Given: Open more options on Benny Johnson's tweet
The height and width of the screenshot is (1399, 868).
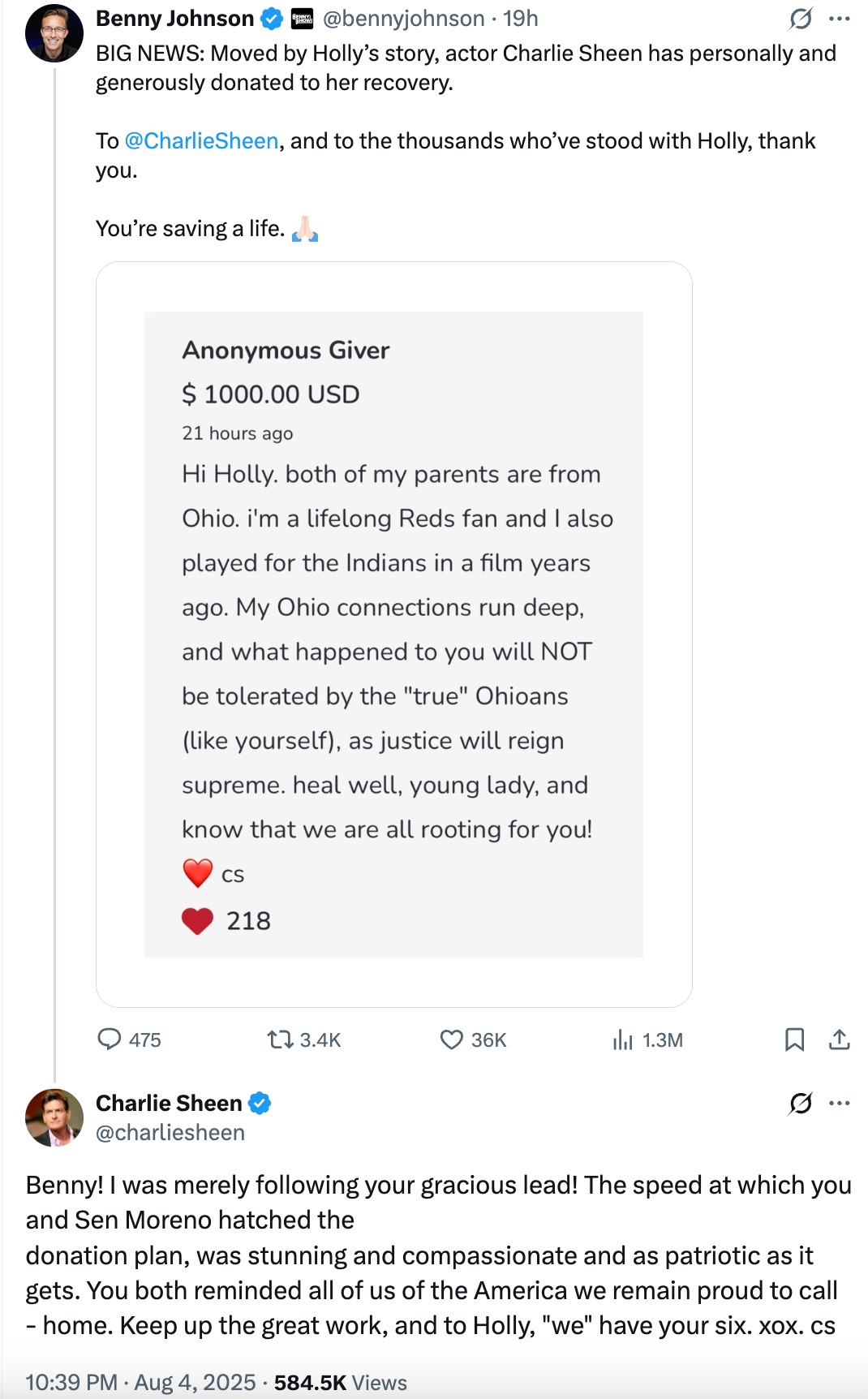Looking at the screenshot, I should (840, 19).
